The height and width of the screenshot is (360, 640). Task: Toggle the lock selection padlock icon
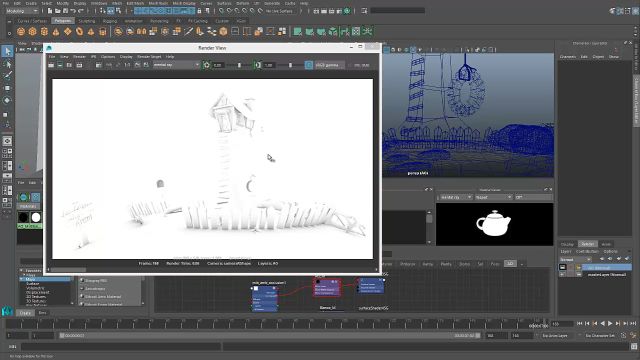click(x=200, y=11)
